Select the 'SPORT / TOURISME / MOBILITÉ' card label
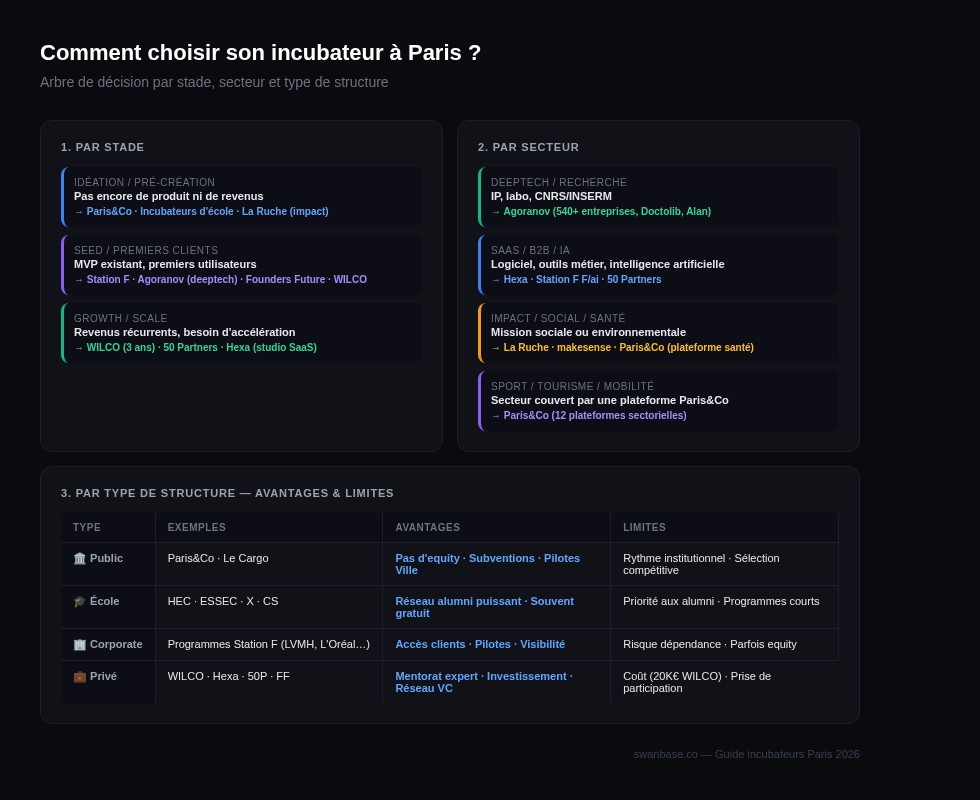The height and width of the screenshot is (800, 980). point(572,387)
